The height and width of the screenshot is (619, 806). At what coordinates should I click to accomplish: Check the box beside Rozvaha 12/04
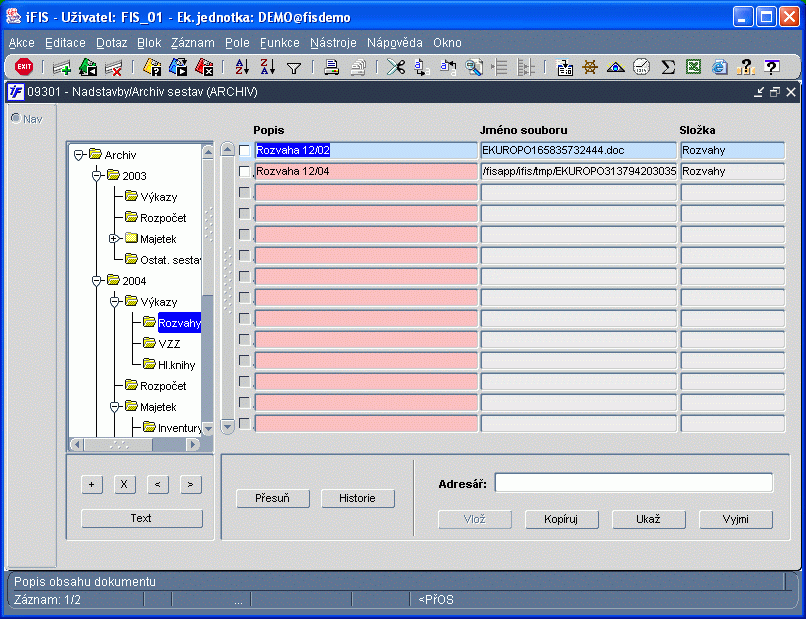[x=245, y=172]
